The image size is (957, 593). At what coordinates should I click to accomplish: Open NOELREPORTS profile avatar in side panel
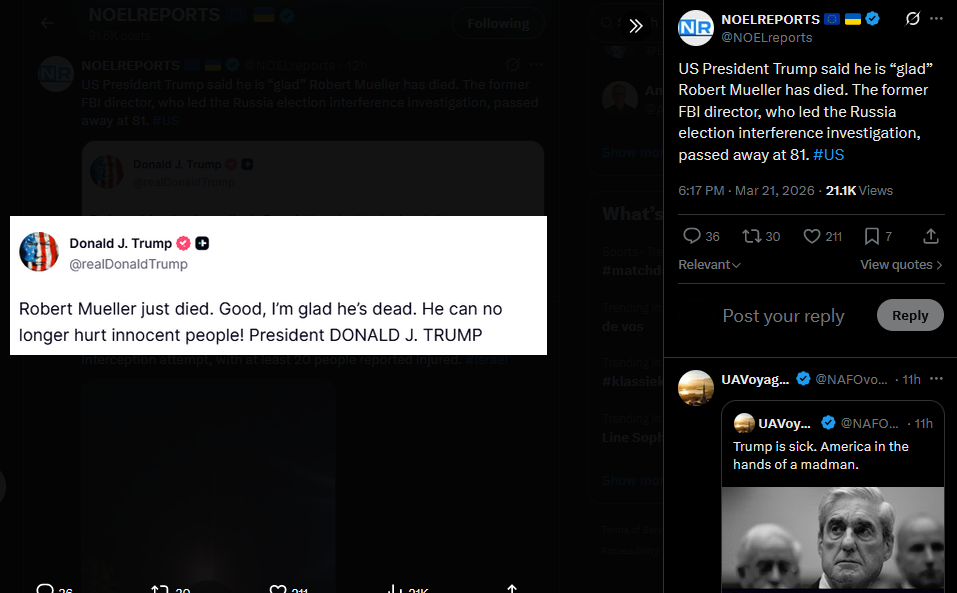click(695, 28)
